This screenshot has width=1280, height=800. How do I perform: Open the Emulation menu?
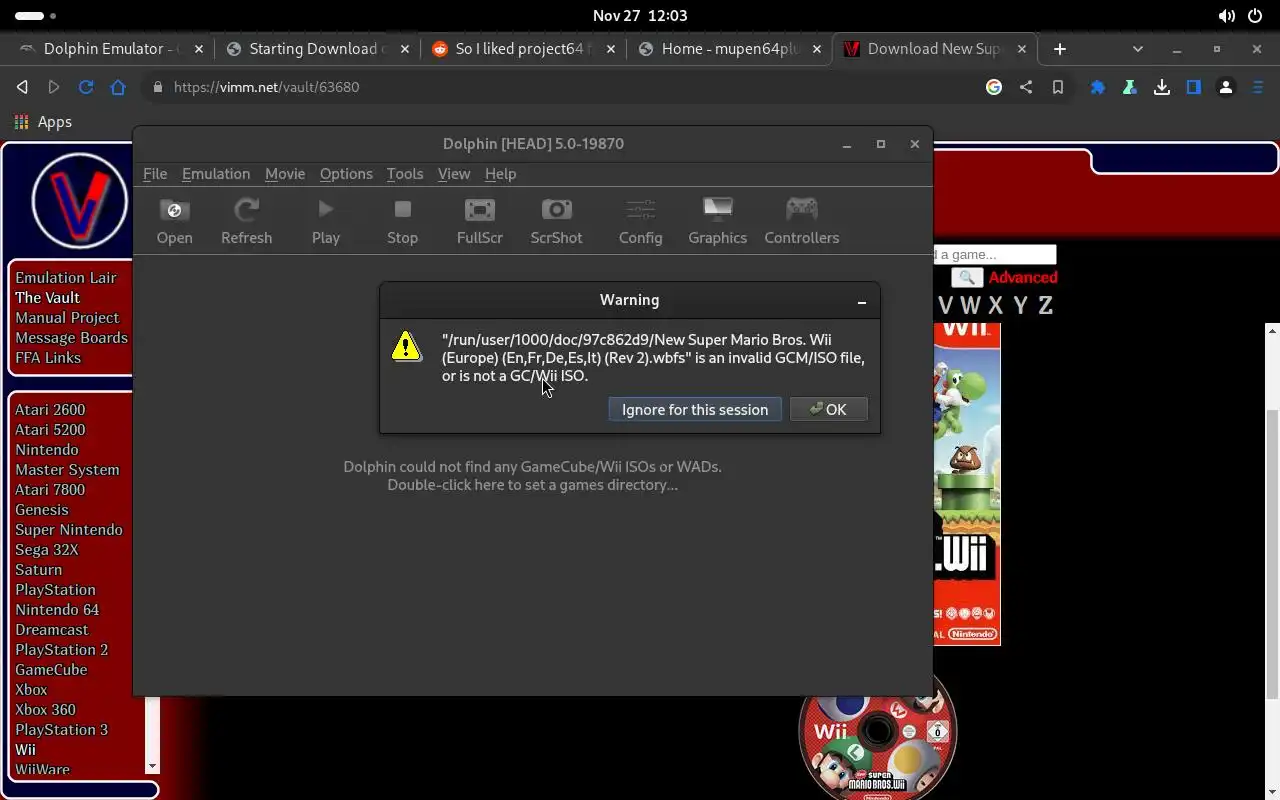click(x=216, y=174)
